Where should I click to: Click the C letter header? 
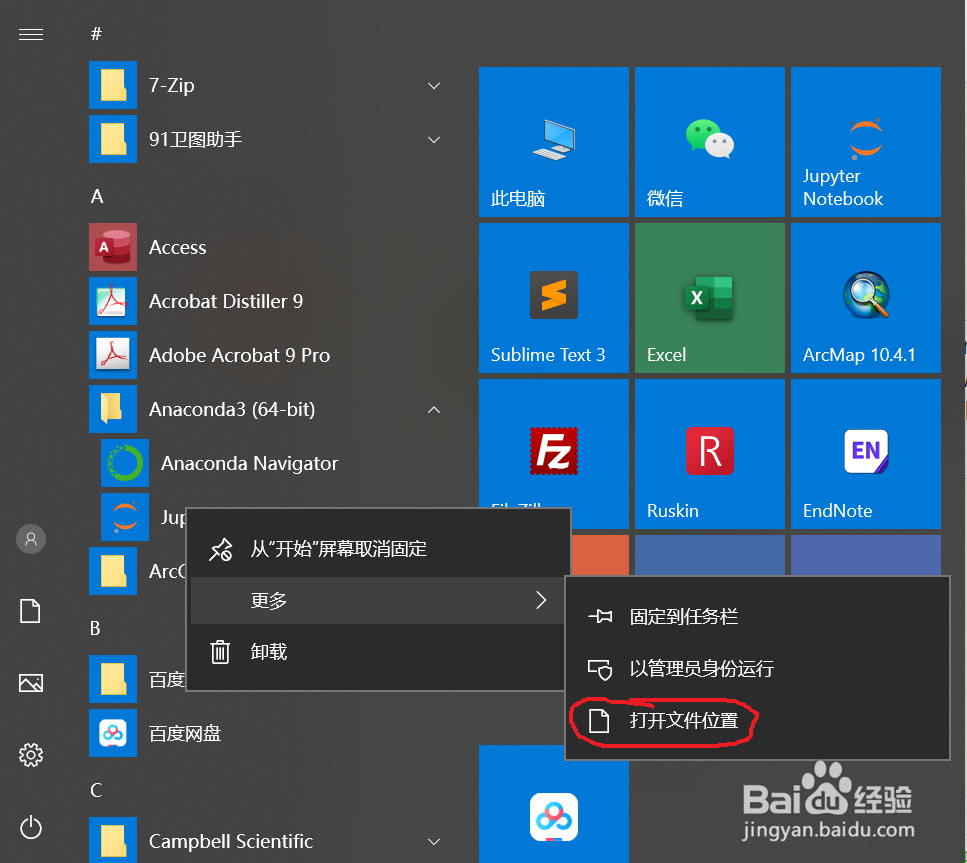click(x=96, y=790)
